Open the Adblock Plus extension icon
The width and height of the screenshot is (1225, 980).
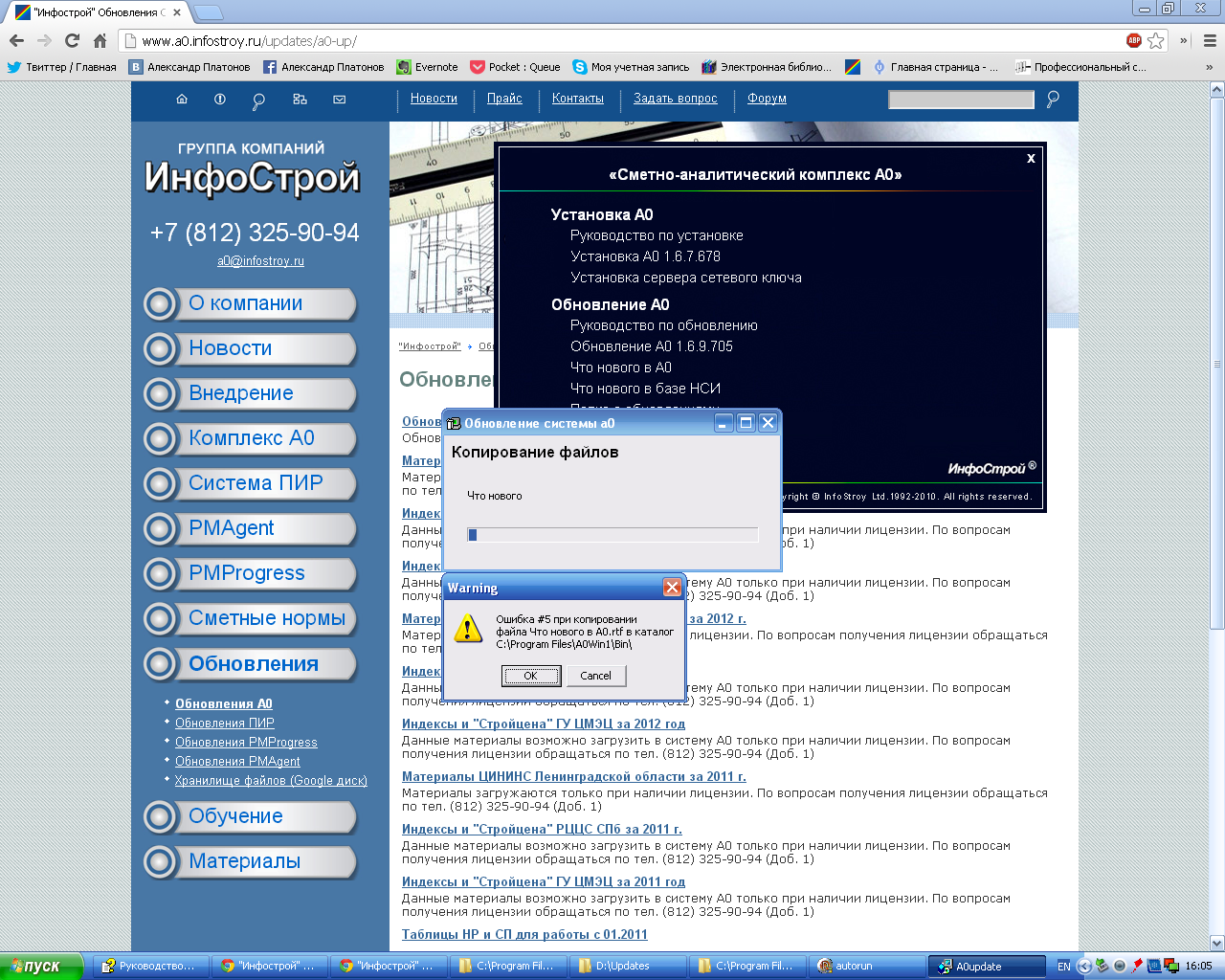1134,40
